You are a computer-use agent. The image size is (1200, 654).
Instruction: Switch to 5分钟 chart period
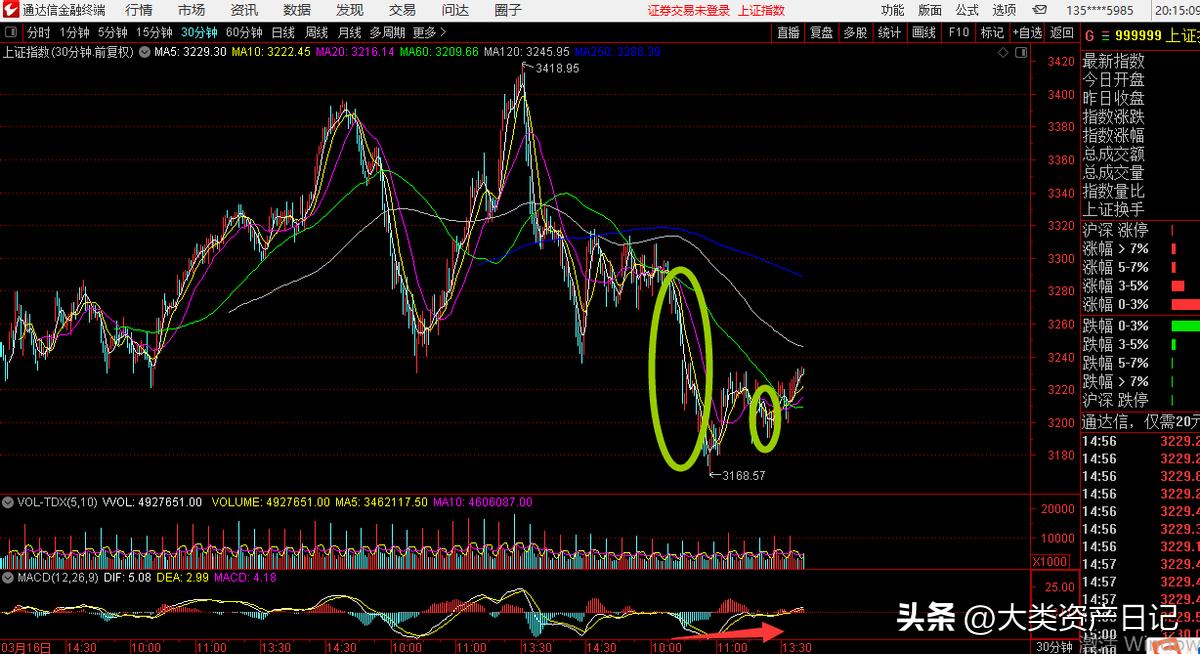(x=113, y=32)
